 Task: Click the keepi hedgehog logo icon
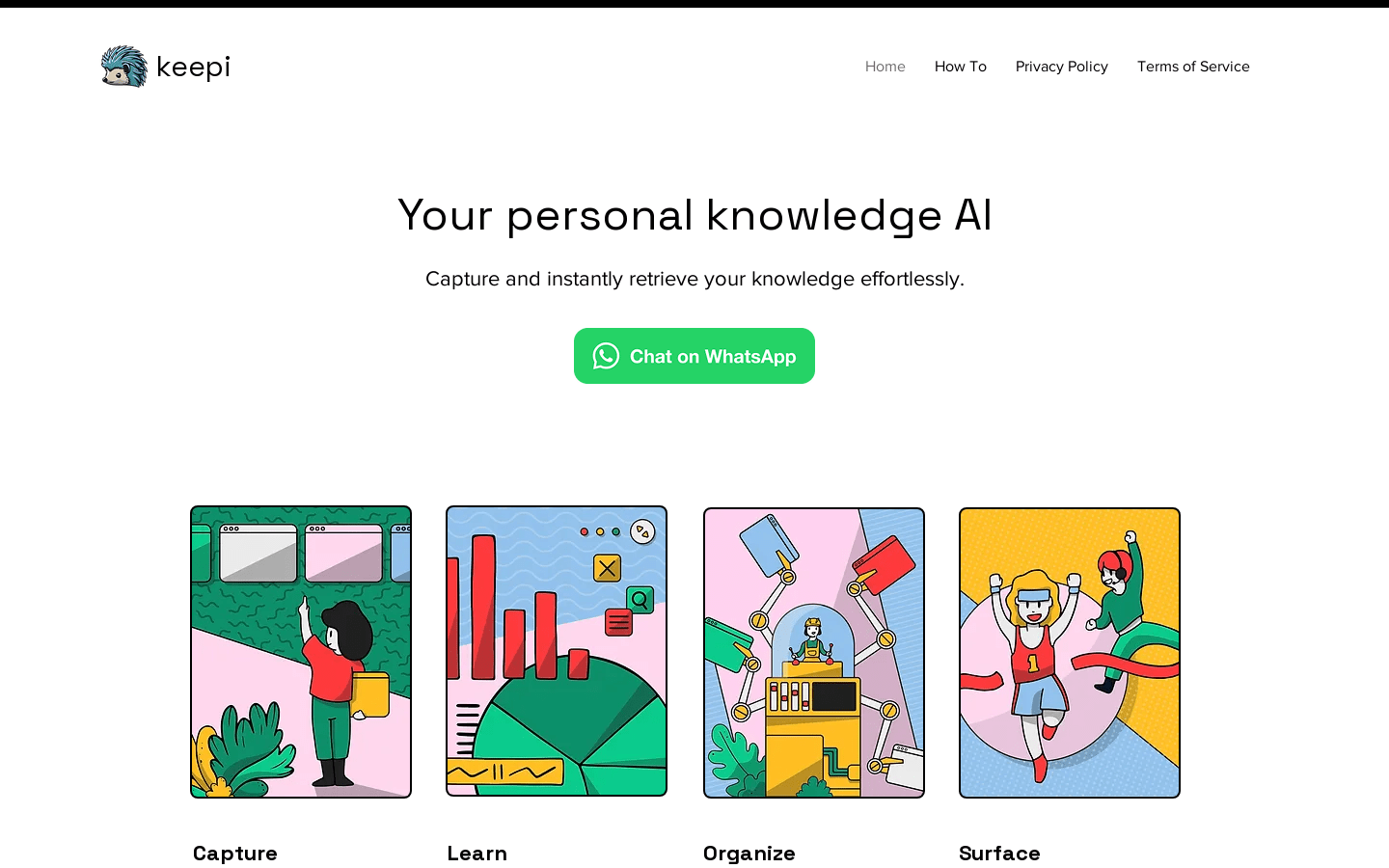click(x=124, y=67)
